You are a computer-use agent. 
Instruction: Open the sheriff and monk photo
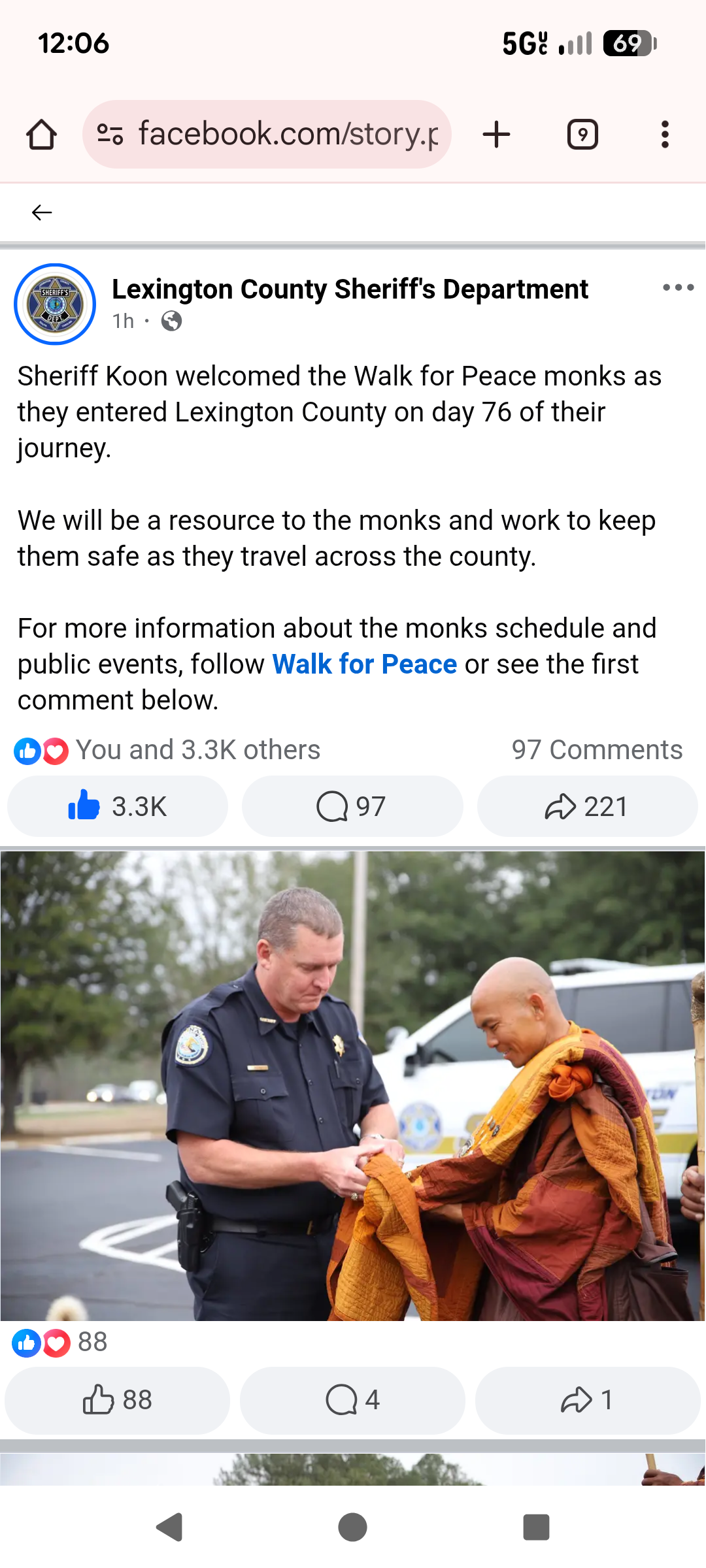tap(353, 1085)
